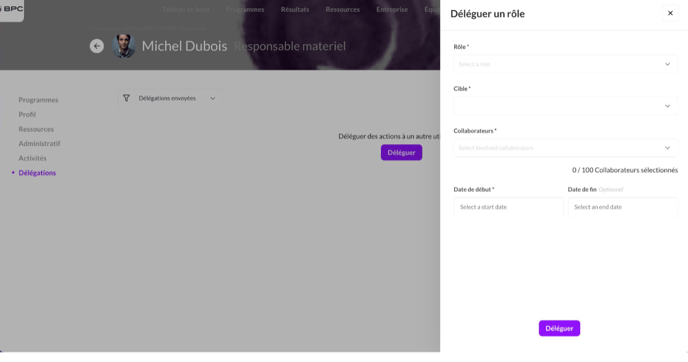Click the Rôle dropdown chevron

point(667,64)
